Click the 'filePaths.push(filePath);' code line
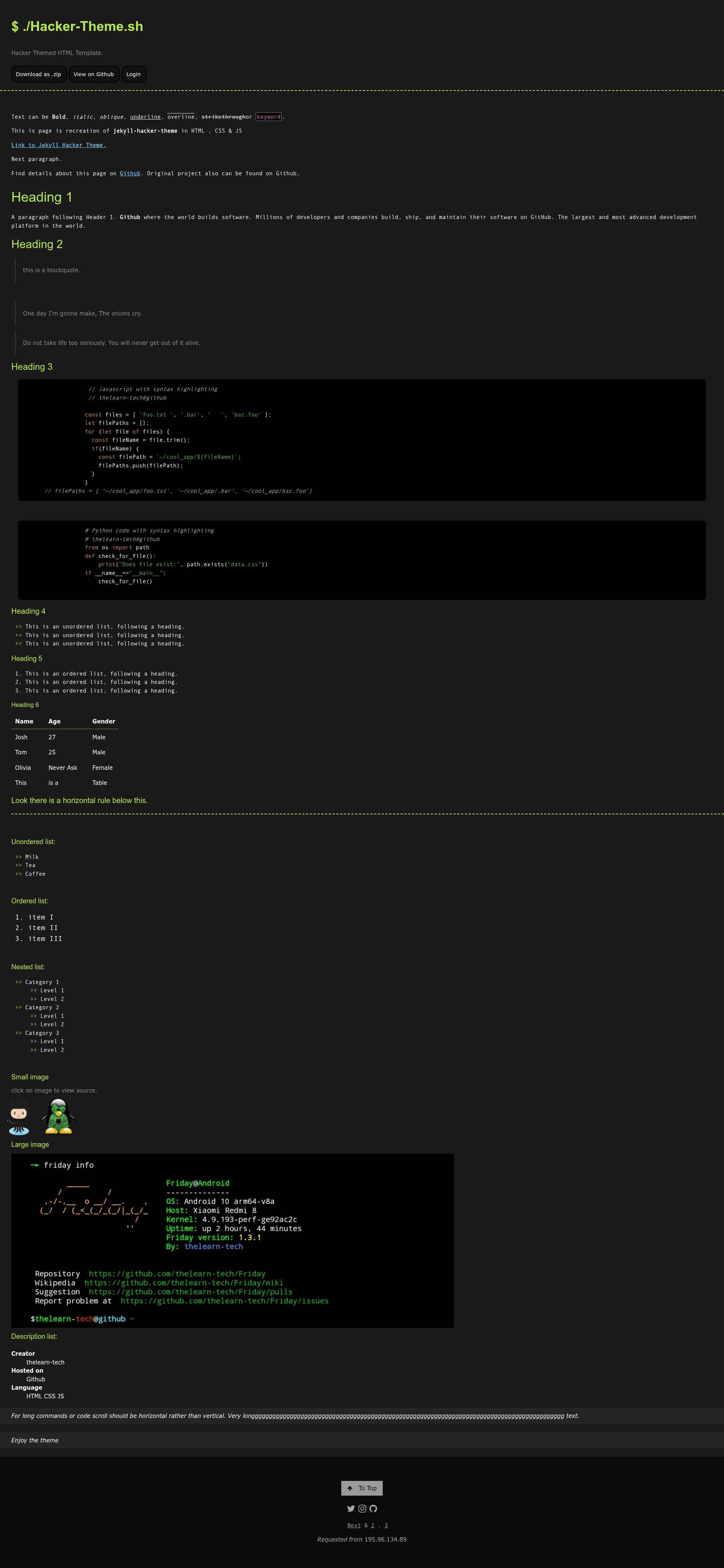724x1568 pixels. pos(141,466)
